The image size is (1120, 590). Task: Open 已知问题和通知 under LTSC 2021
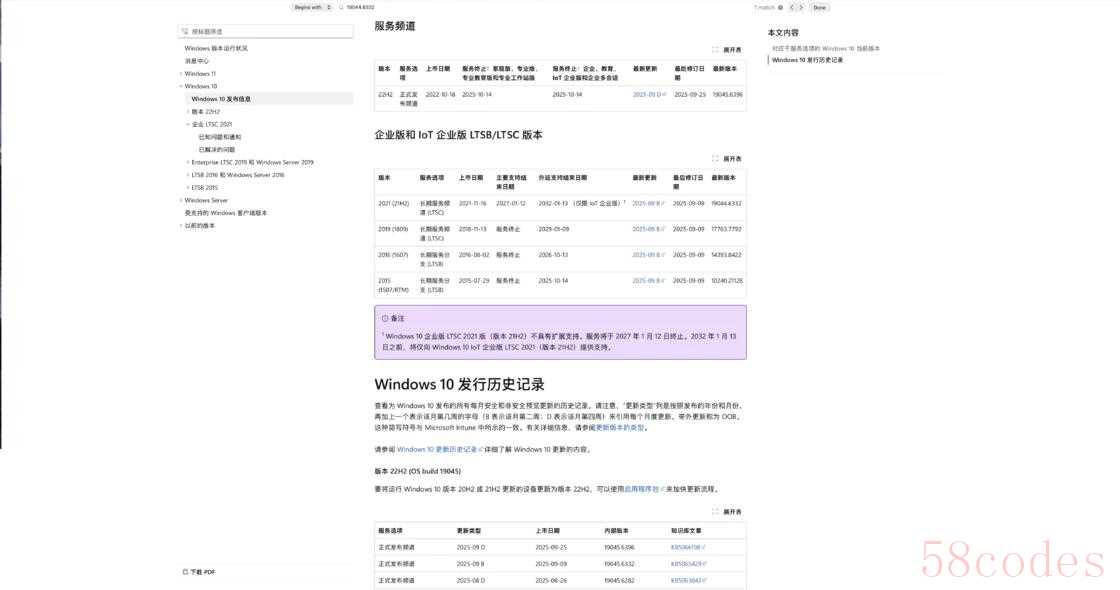pos(219,137)
